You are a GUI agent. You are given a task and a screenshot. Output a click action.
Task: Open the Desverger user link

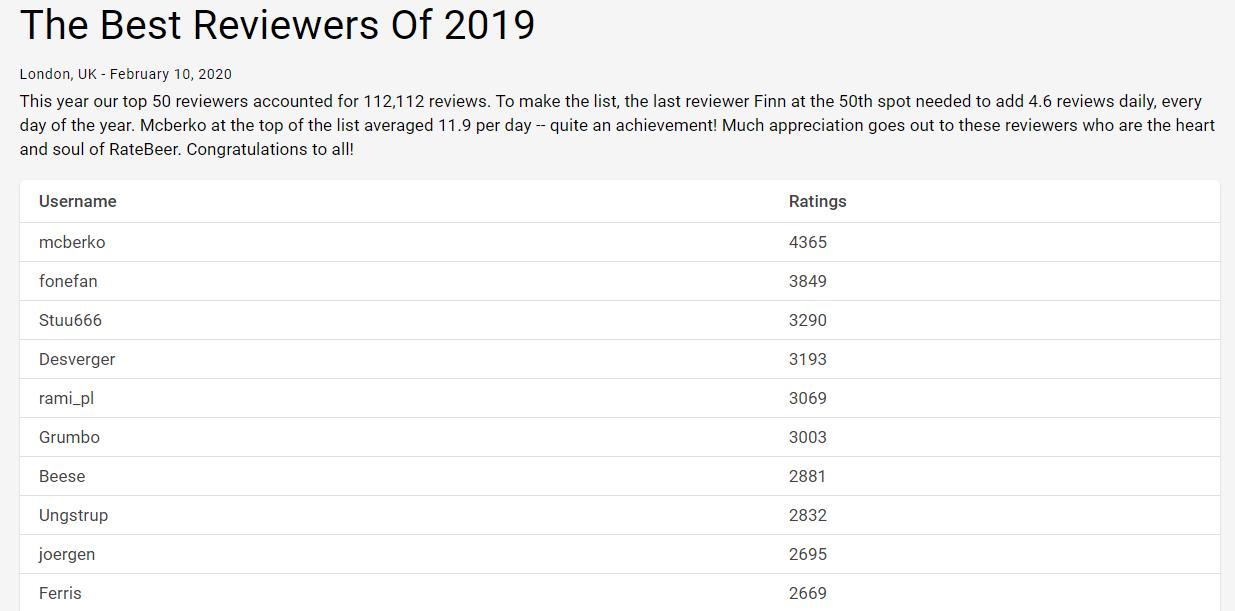pyautogui.click(x=77, y=359)
